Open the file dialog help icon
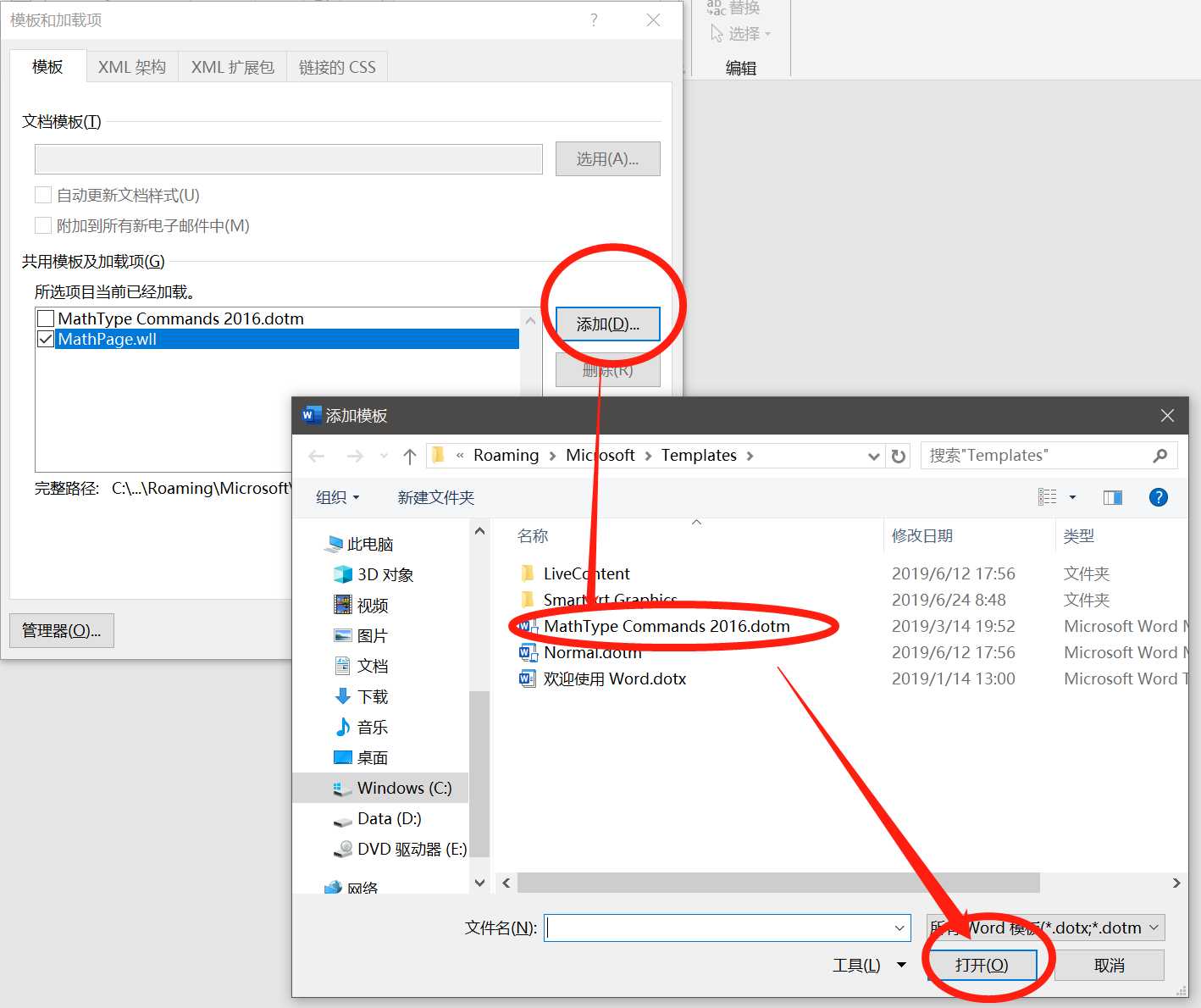Screen dimensions: 1201x1008 1158,497
